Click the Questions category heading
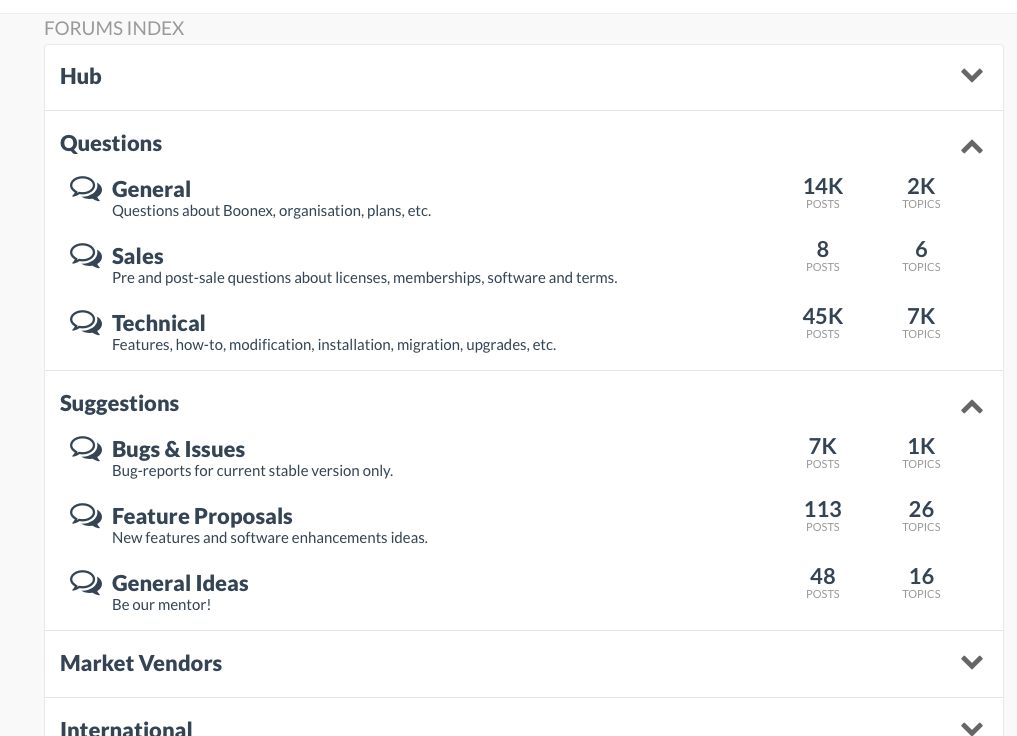The image size is (1017, 736). click(111, 143)
